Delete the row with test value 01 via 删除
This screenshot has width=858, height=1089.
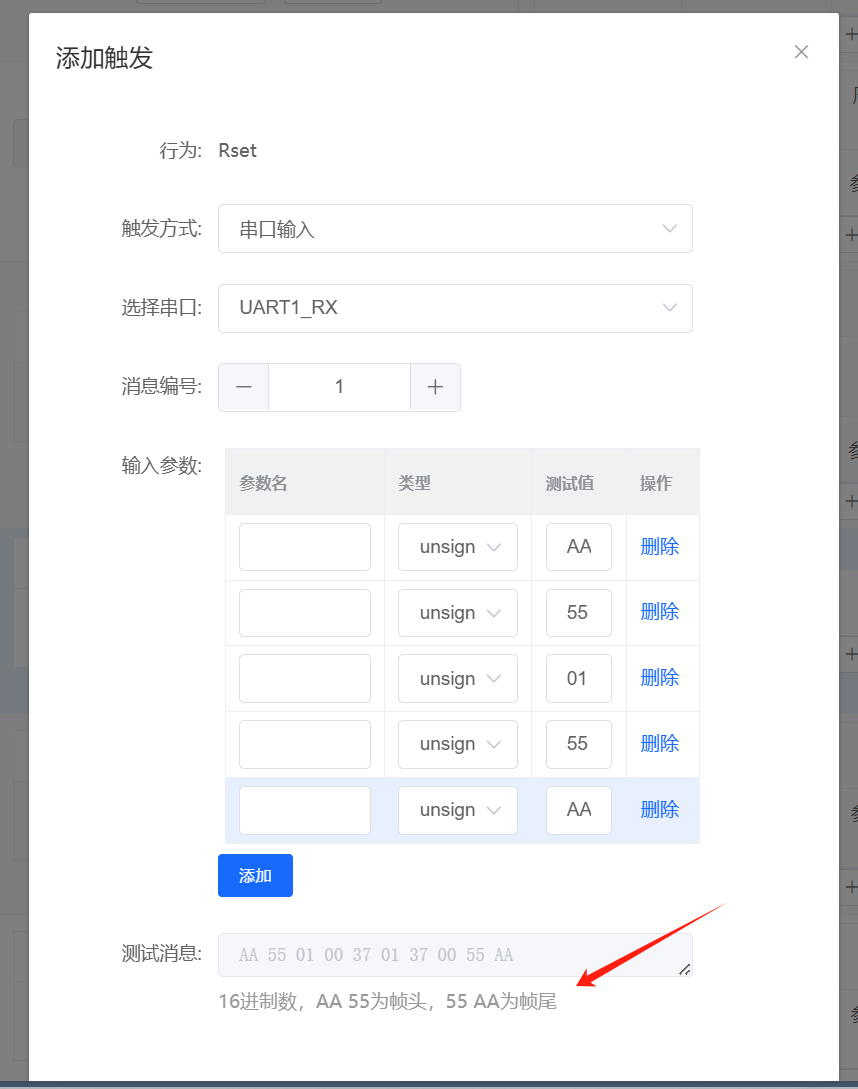pyautogui.click(x=659, y=678)
